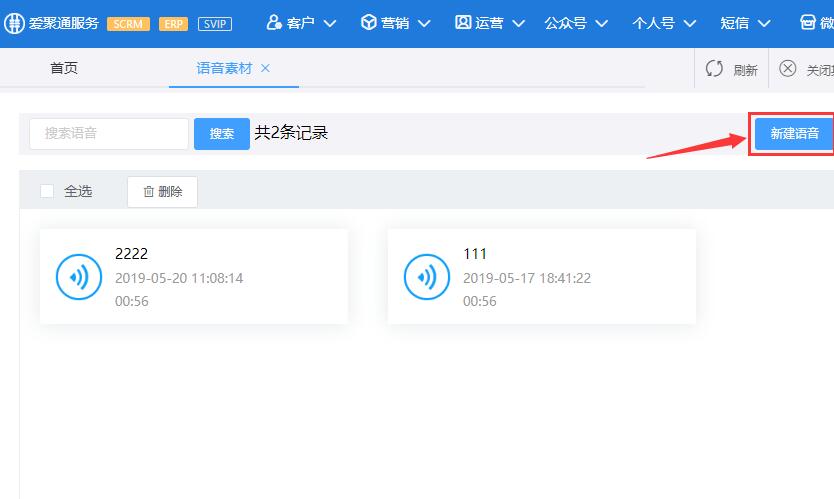834x499 pixels.
Task: Expand the 营销 dropdown chevron
Action: 424,23
